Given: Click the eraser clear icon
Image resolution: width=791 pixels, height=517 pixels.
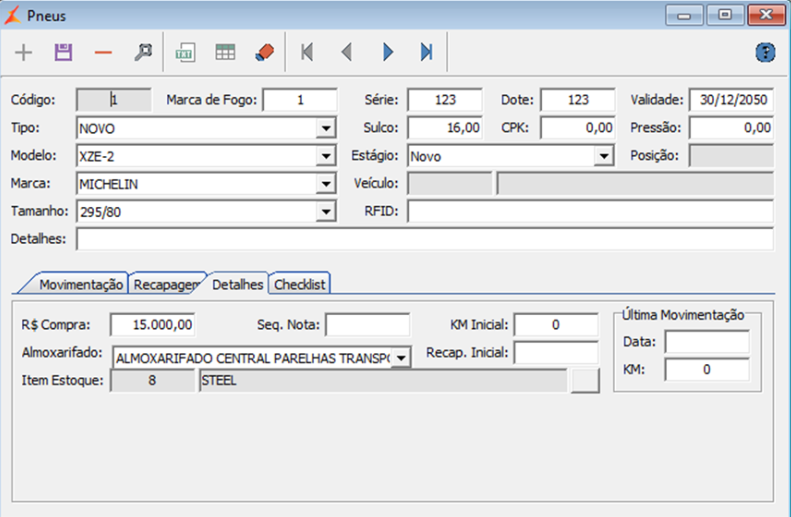Looking at the screenshot, I should (x=264, y=52).
